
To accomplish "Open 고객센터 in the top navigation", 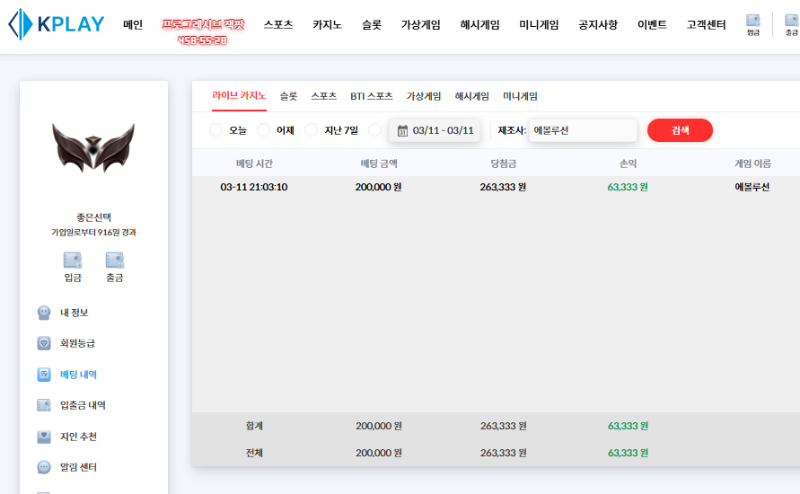I will click(706, 24).
